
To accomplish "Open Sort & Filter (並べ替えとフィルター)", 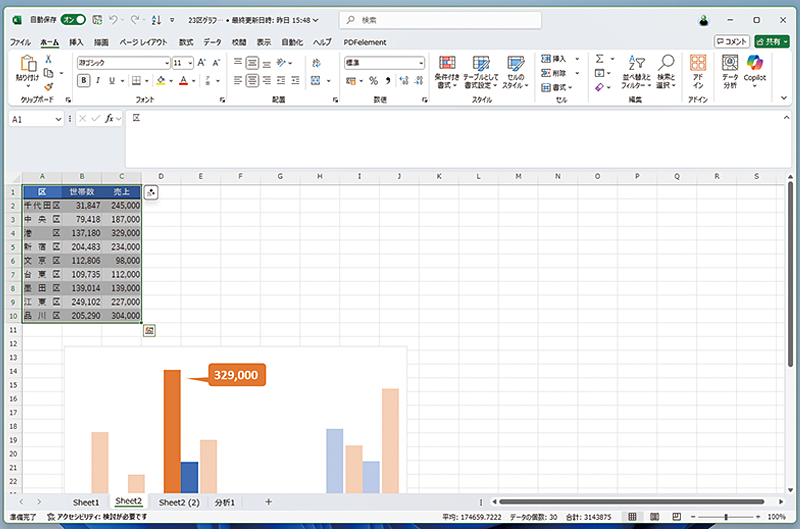I will (635, 72).
